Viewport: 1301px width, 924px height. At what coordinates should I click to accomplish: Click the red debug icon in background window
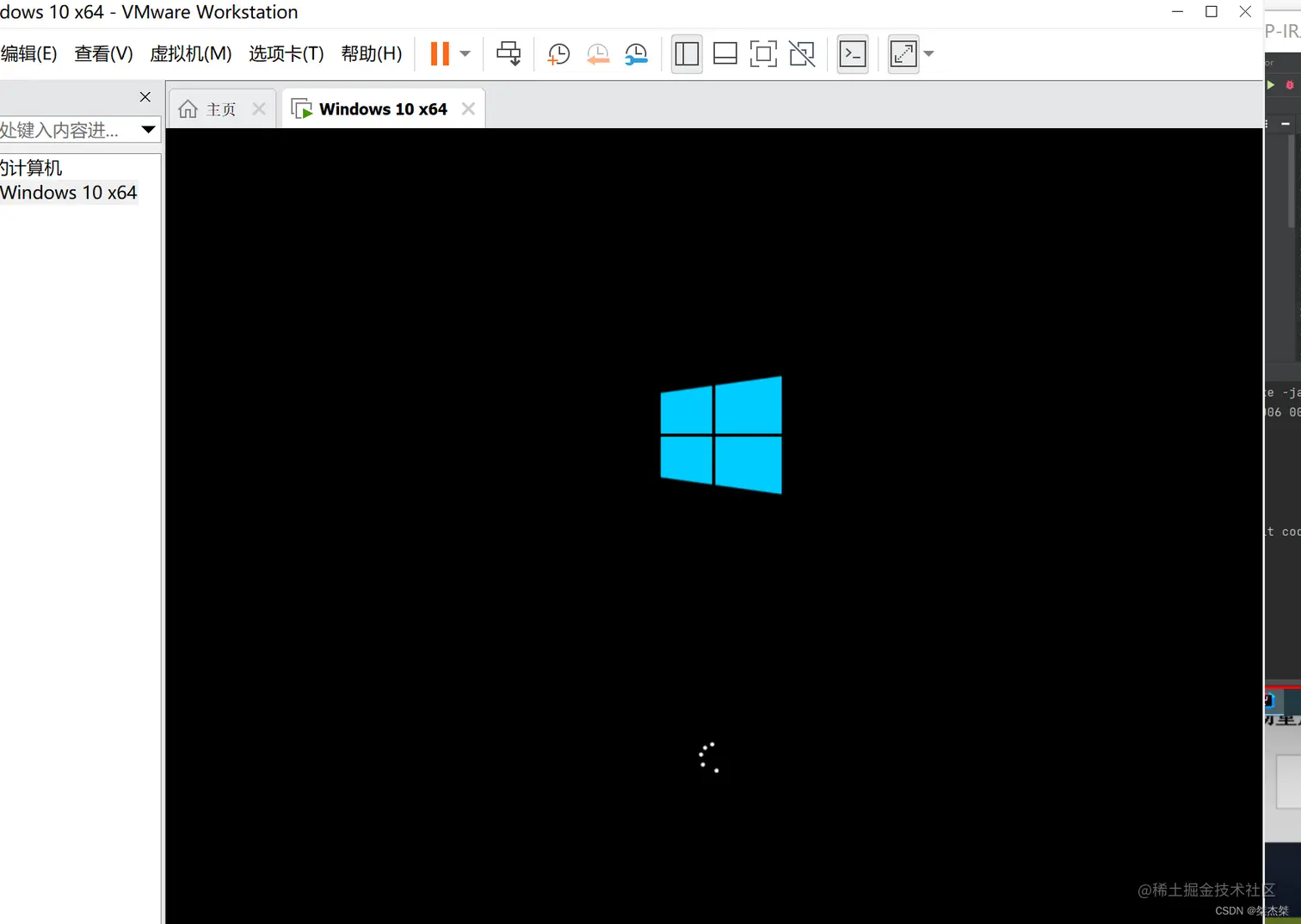1289,84
